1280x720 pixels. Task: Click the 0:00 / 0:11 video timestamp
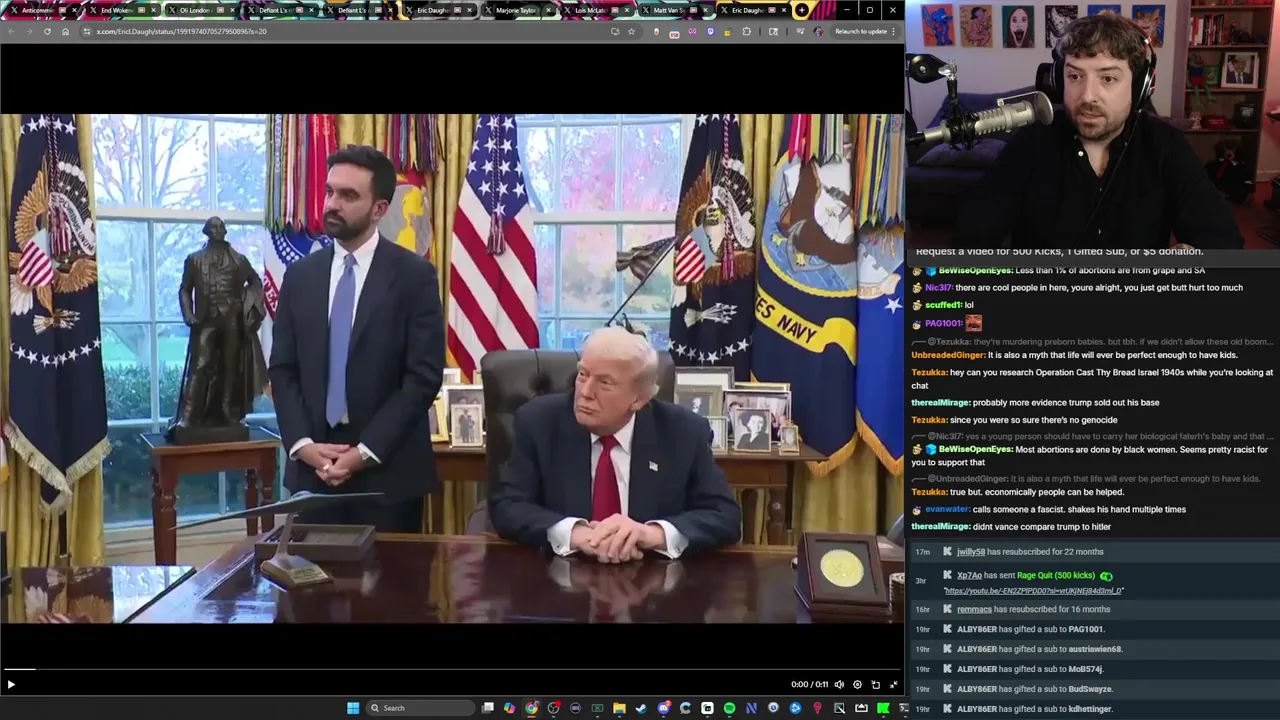coord(810,685)
